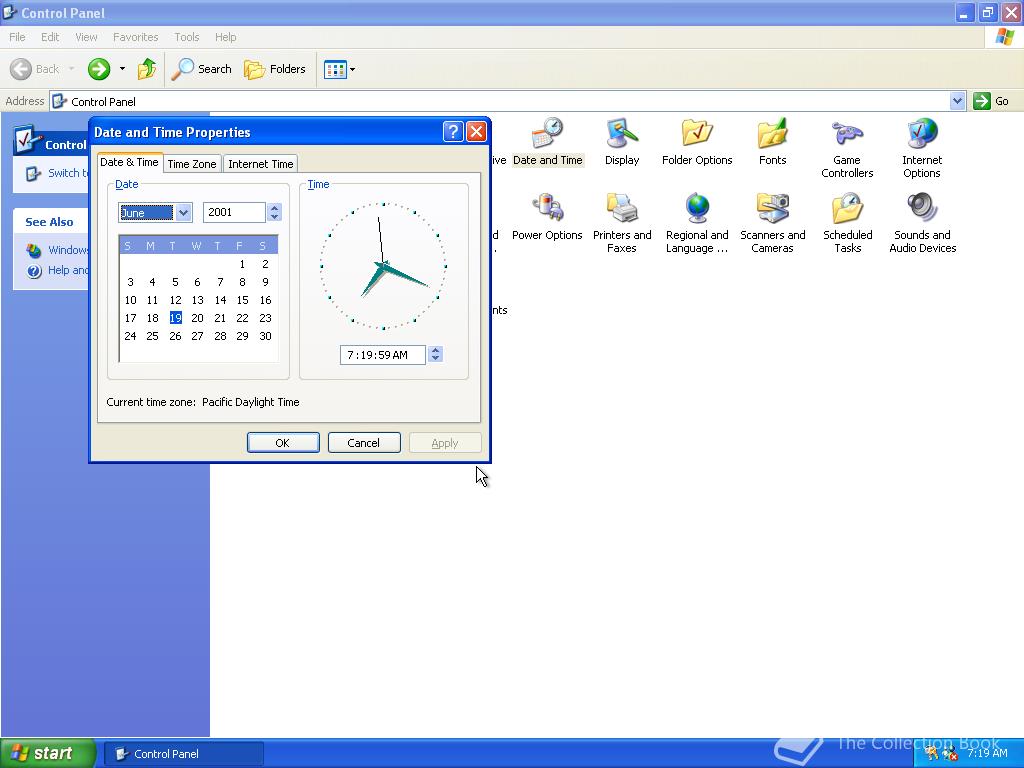This screenshot has width=1024, height=768.
Task: Select day 7 in the calendar
Action: click(x=220, y=282)
